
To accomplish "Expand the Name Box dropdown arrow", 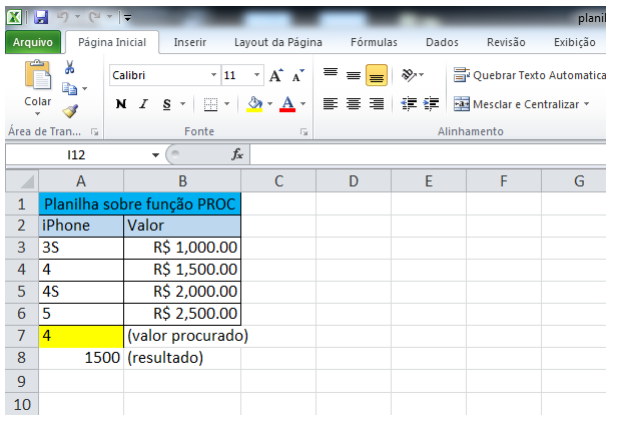I will [x=155, y=155].
